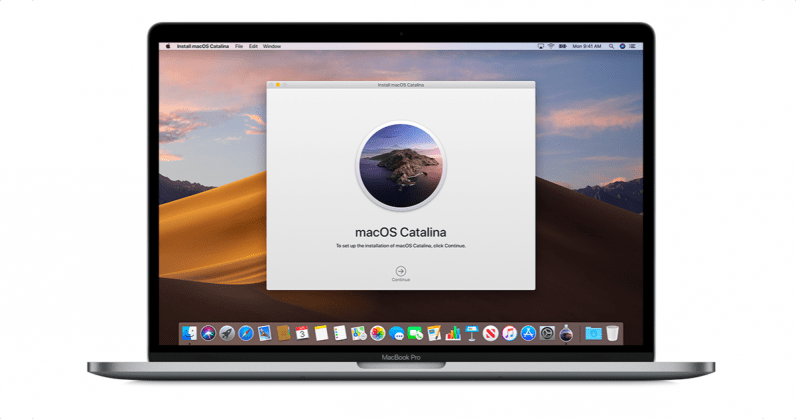Open Safari from the Dock
Screen dimensions: 796x419
tap(246, 333)
